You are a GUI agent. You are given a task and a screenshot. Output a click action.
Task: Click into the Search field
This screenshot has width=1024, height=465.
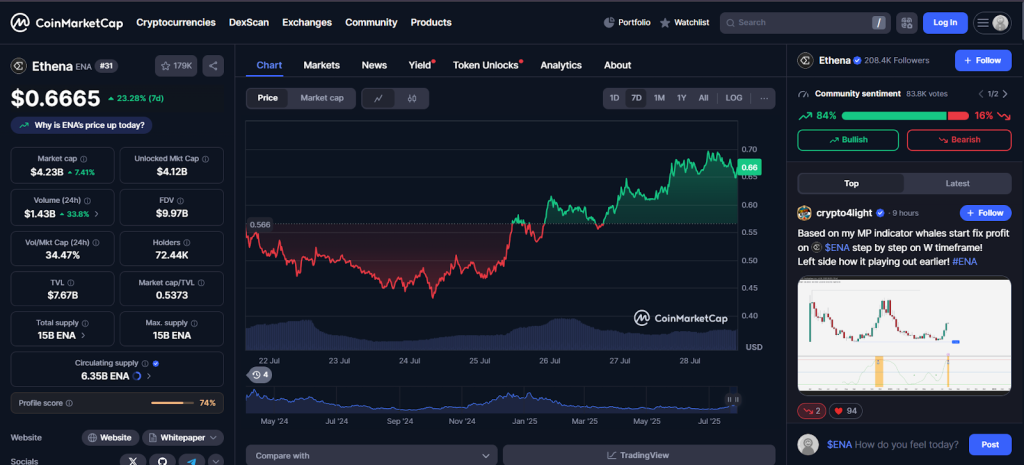point(805,23)
